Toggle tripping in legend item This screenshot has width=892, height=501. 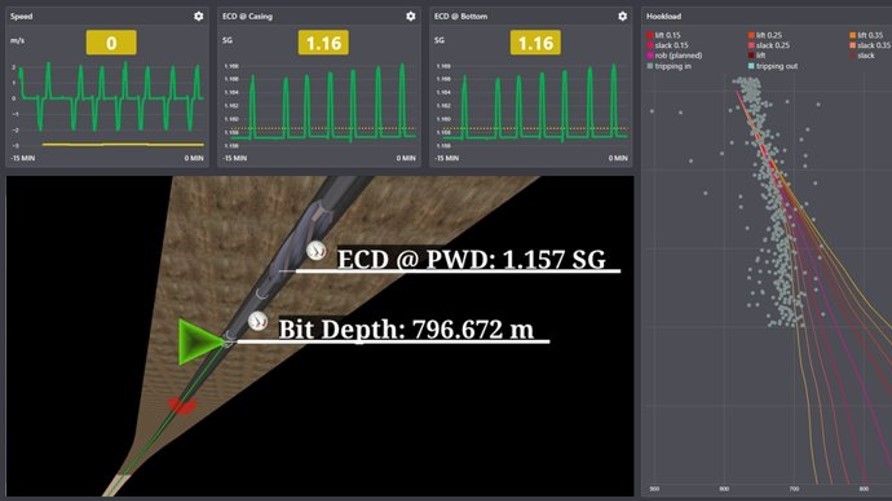670,66
